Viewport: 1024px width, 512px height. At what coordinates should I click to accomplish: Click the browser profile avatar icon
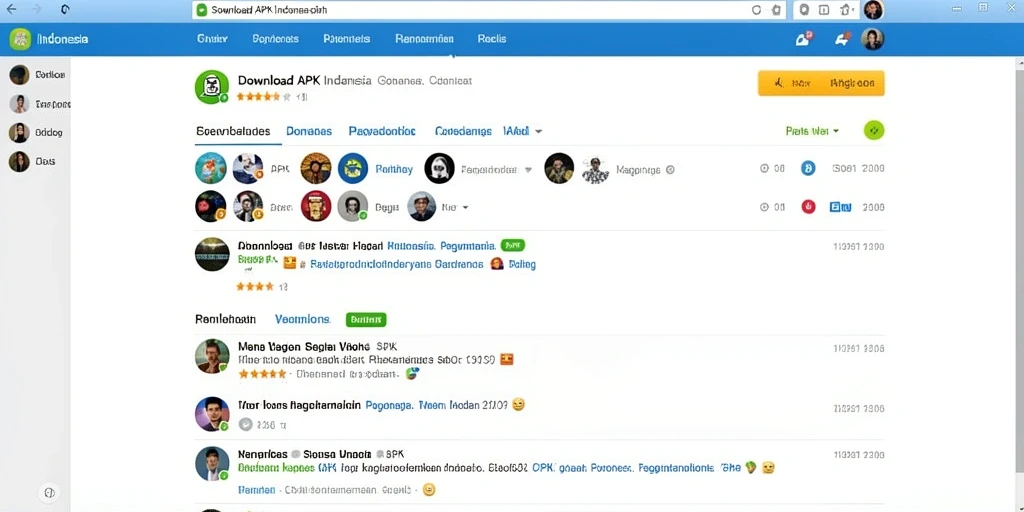point(873,10)
